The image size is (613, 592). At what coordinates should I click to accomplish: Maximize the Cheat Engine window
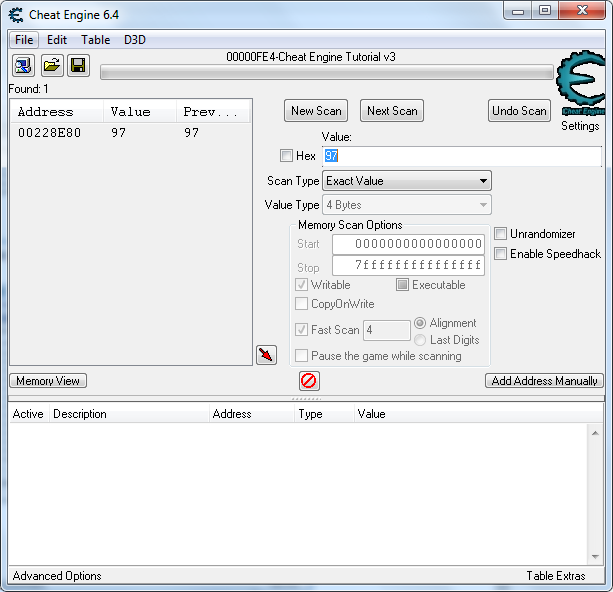545,11
